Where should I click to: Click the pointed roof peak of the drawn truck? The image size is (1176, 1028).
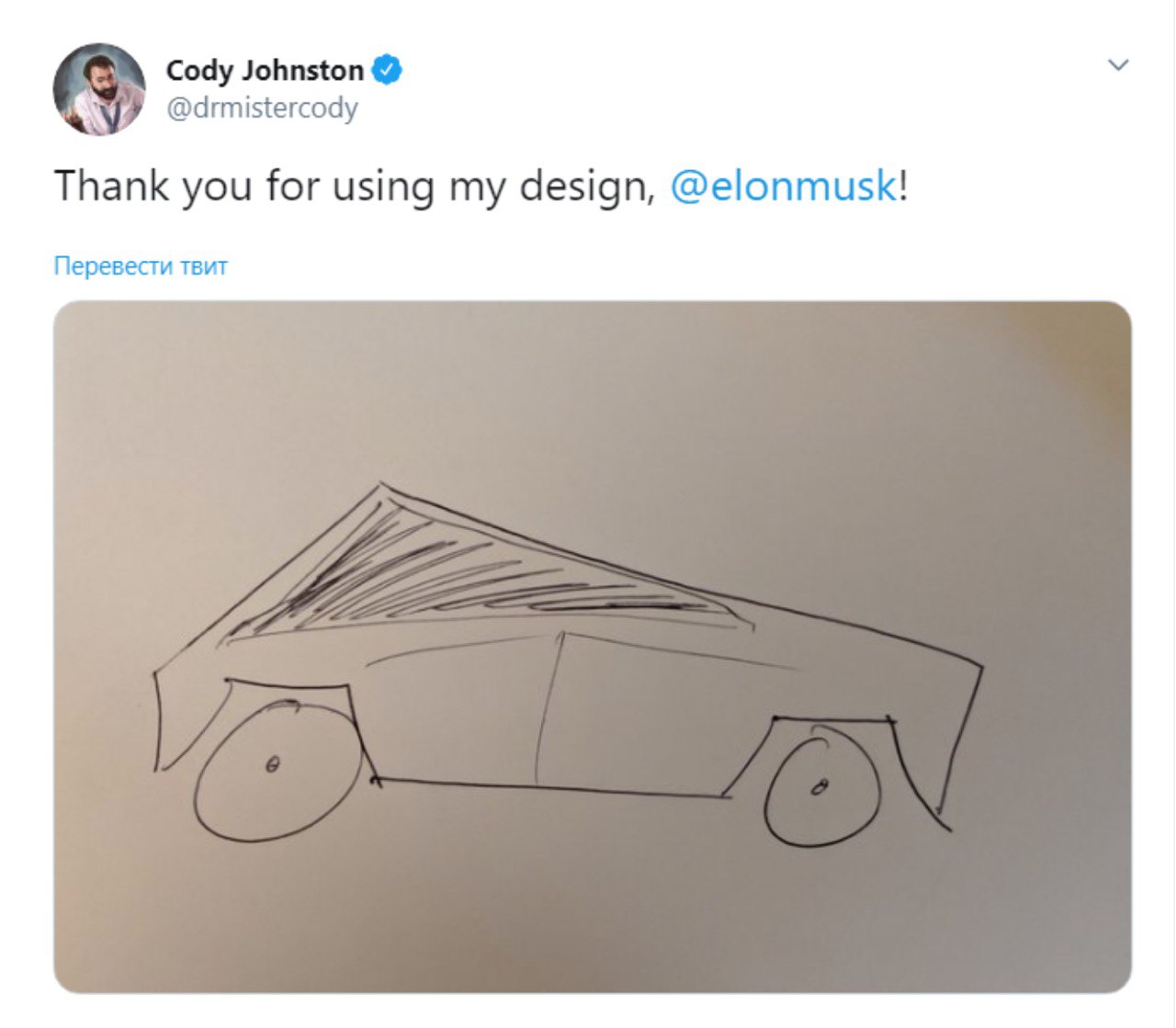pos(383,490)
